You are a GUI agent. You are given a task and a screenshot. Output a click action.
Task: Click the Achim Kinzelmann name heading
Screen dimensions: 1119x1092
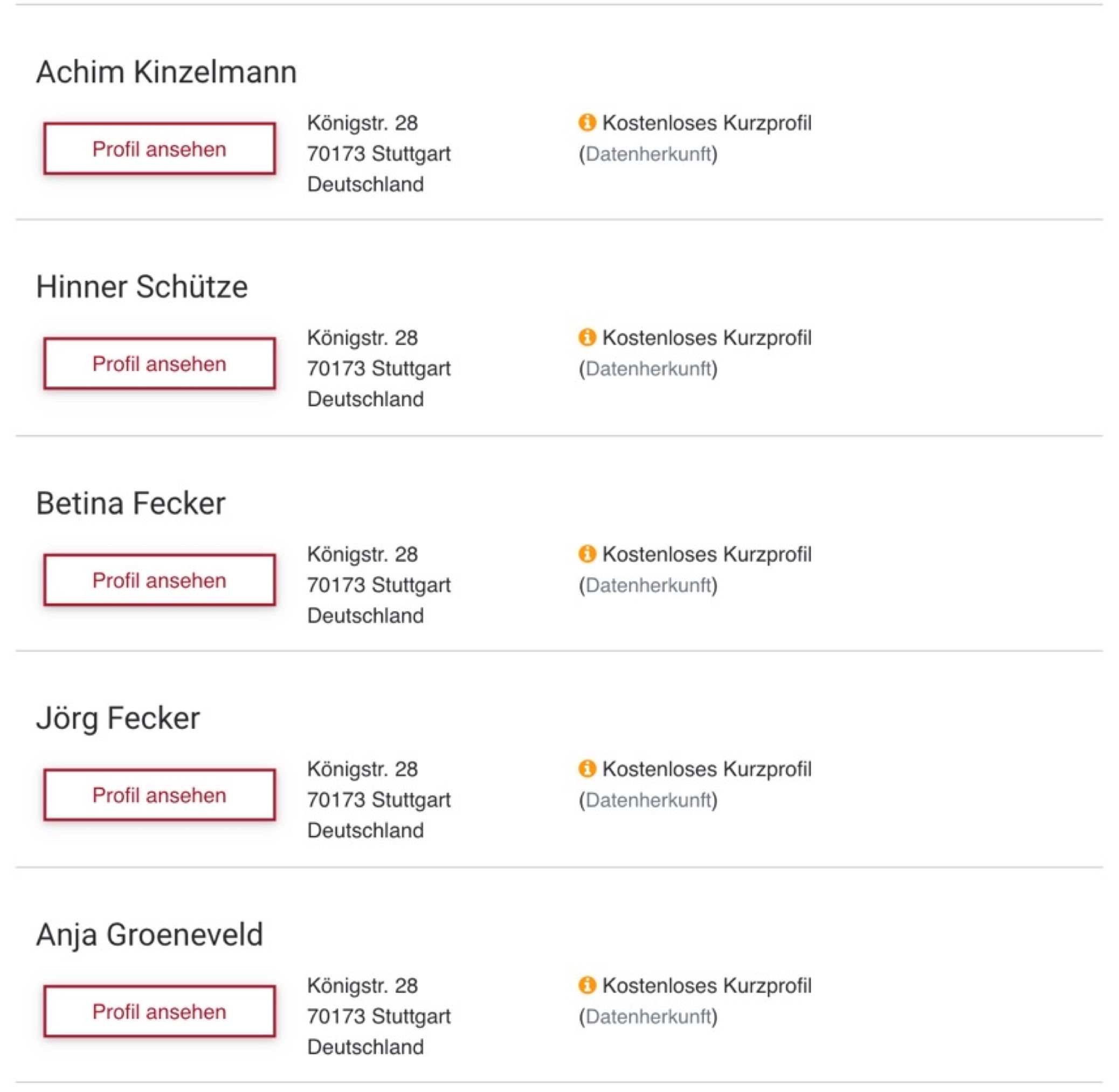click(167, 72)
